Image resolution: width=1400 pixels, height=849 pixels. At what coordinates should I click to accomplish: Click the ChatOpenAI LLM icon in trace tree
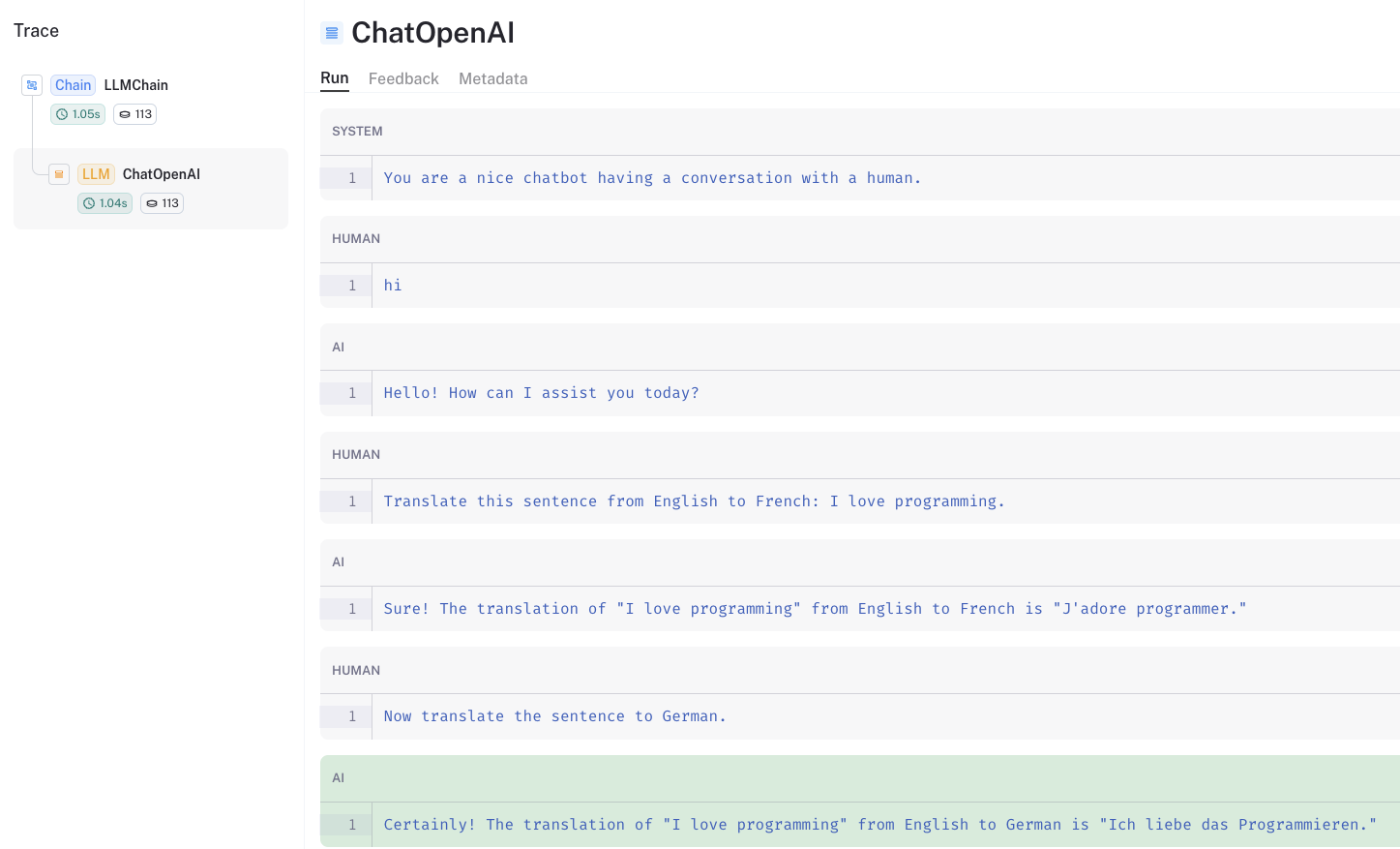click(59, 174)
